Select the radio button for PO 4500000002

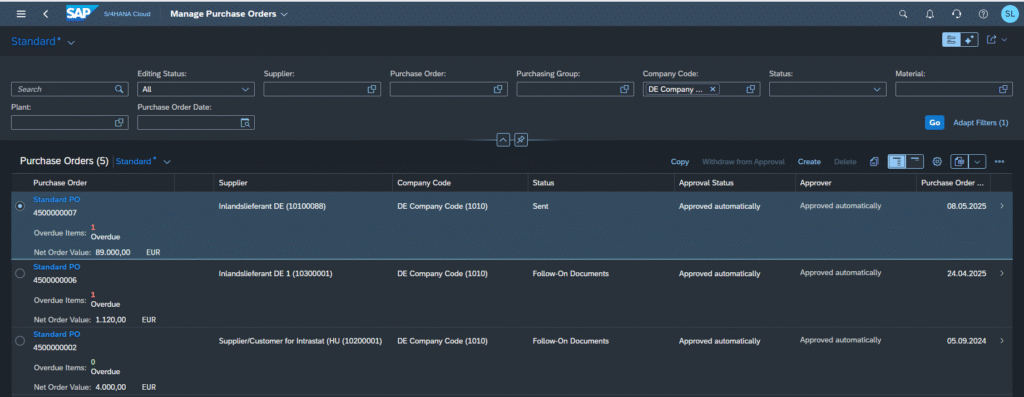[20, 341]
